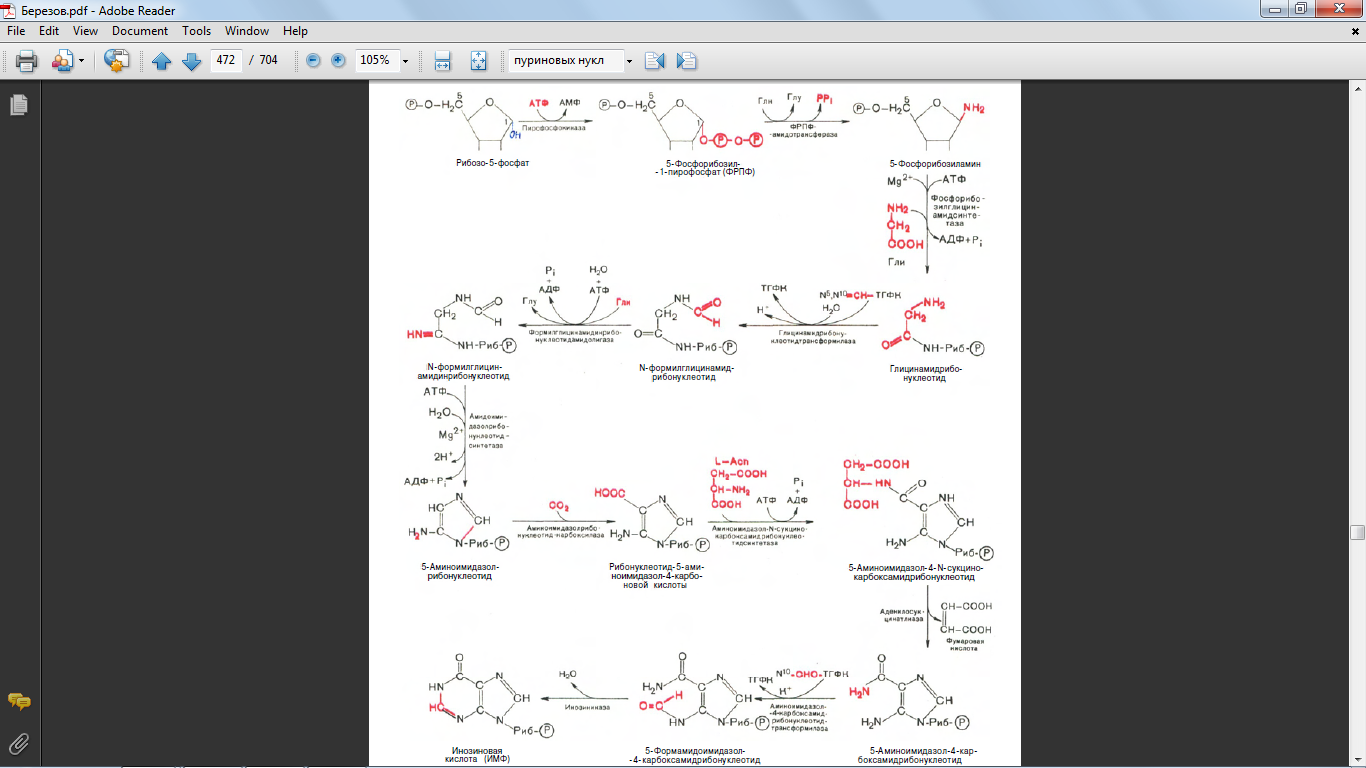Open the Attachments paperclip panel icon

(18, 743)
